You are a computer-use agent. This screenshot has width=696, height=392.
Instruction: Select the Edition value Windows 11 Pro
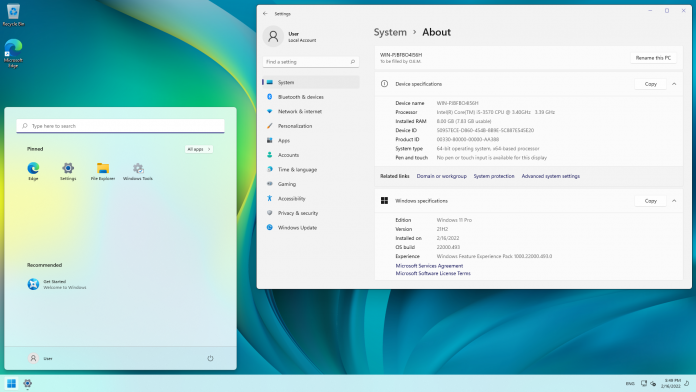point(454,220)
